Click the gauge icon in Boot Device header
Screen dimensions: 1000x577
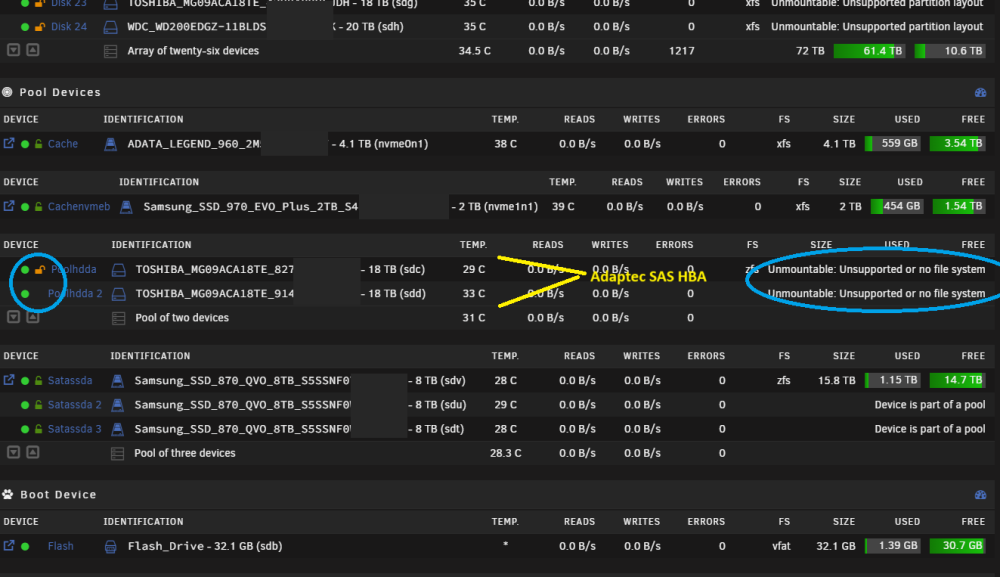(x=981, y=495)
